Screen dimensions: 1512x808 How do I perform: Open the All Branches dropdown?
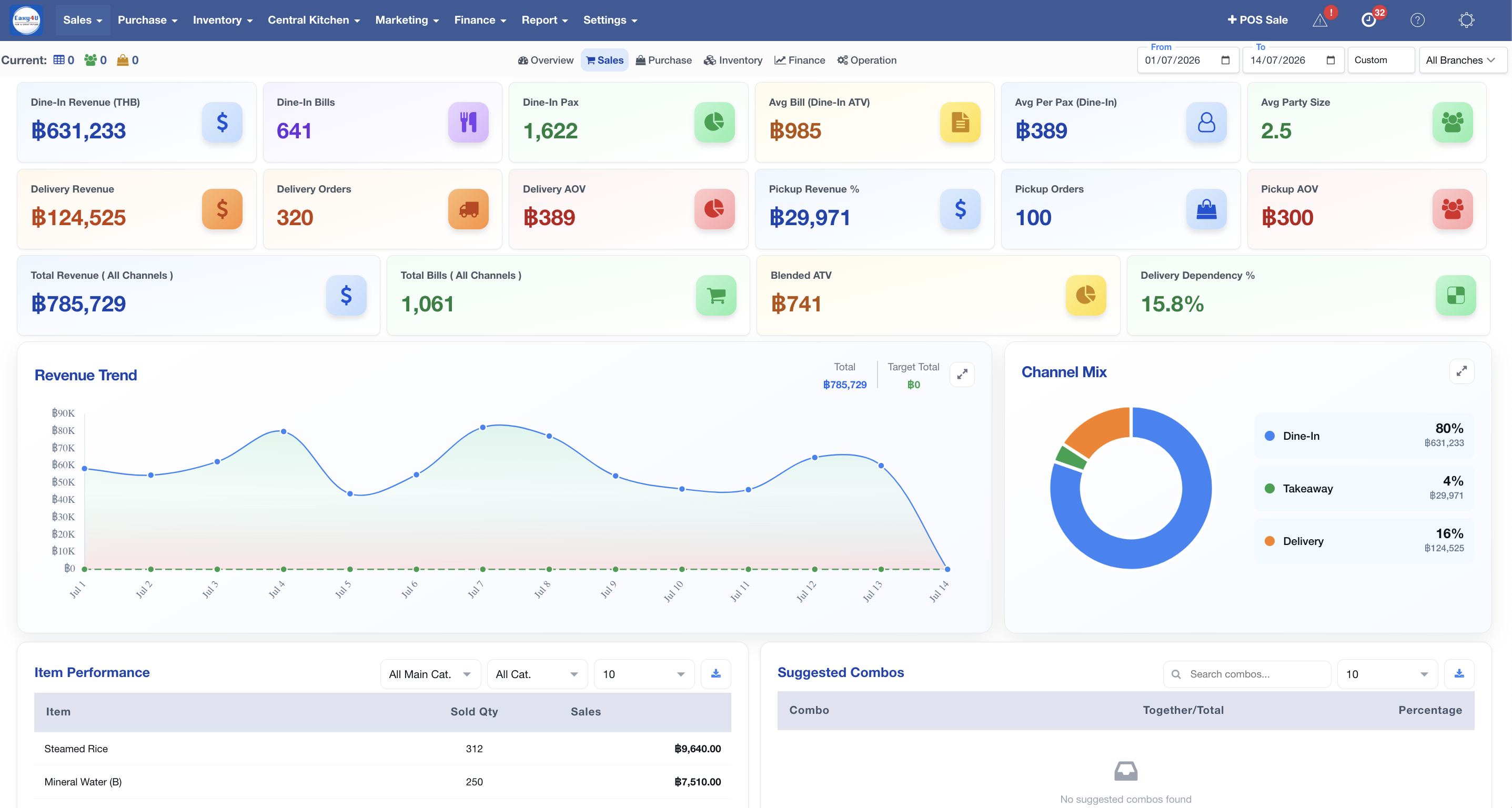[1462, 60]
